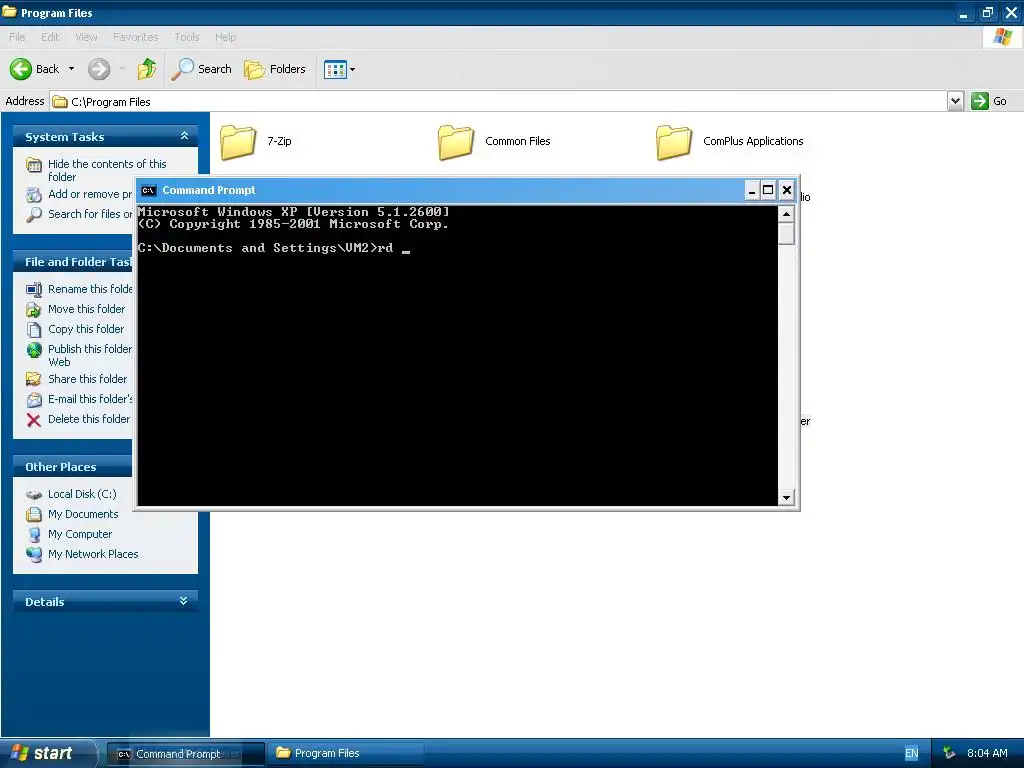Open Local Disk (C:) from Other Places
This screenshot has height=768, width=1024.
click(x=82, y=494)
